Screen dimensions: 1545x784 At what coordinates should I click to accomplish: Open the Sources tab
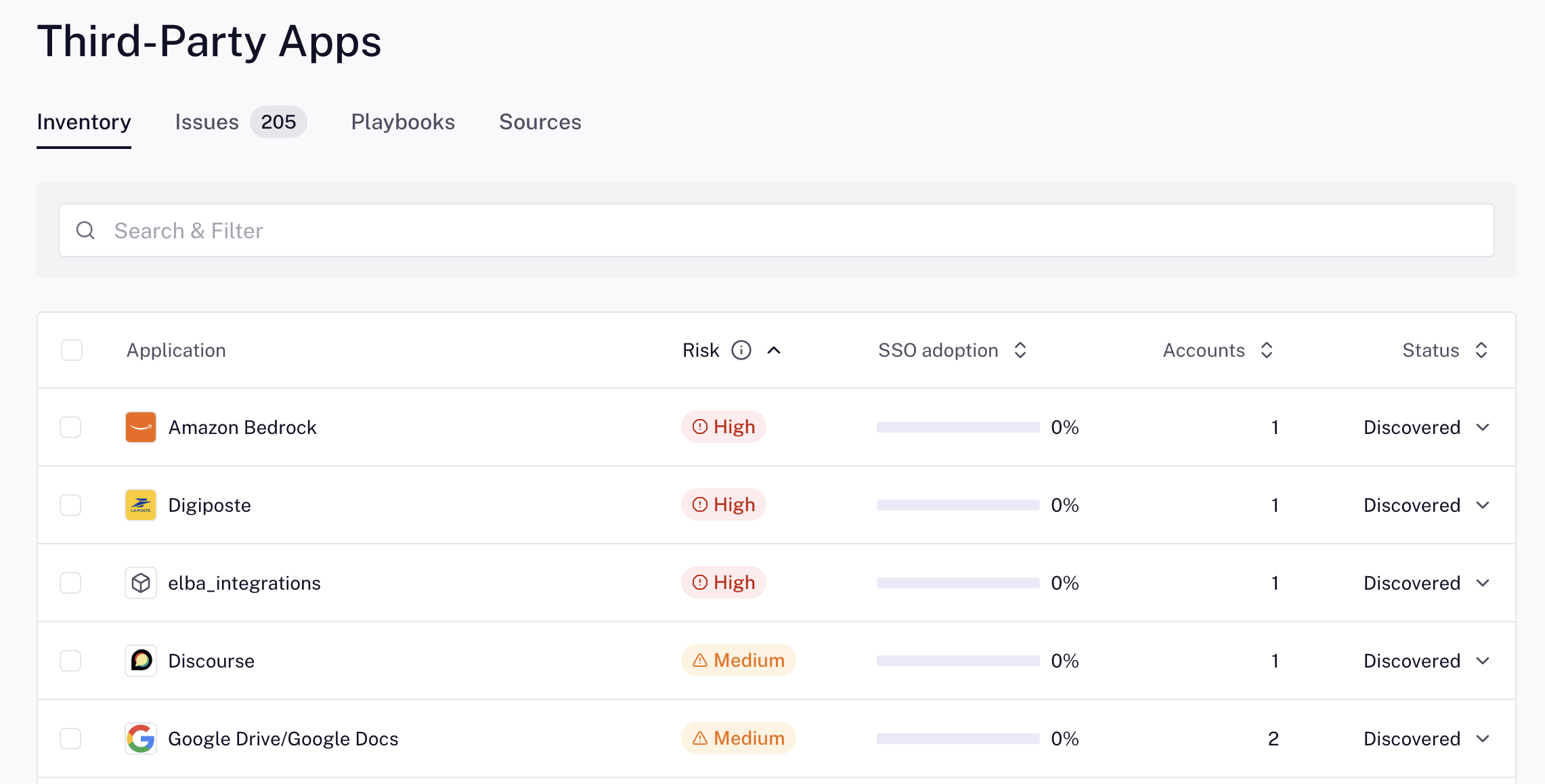(x=540, y=122)
